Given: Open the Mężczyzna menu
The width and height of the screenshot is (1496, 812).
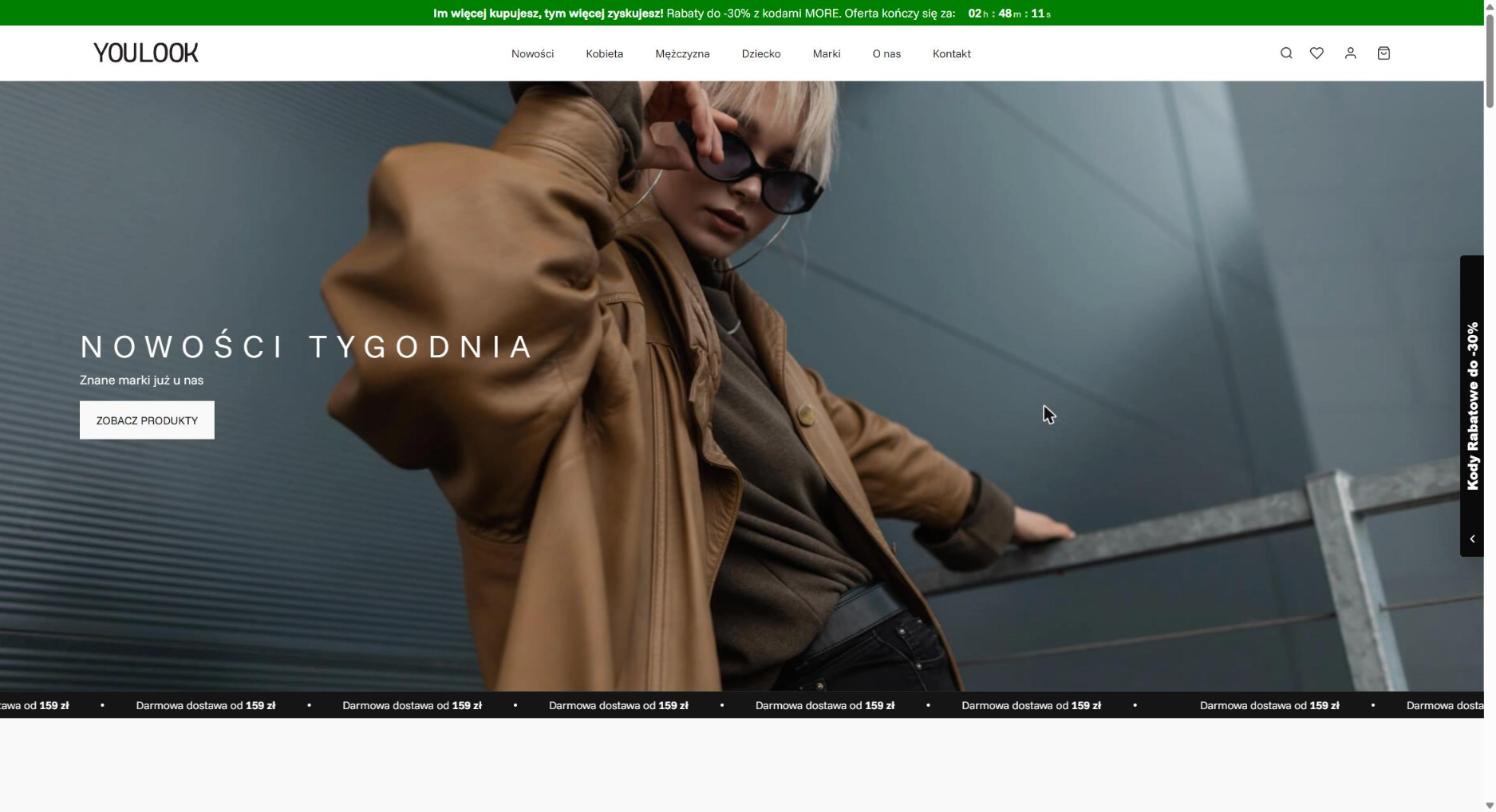Looking at the screenshot, I should (x=682, y=54).
